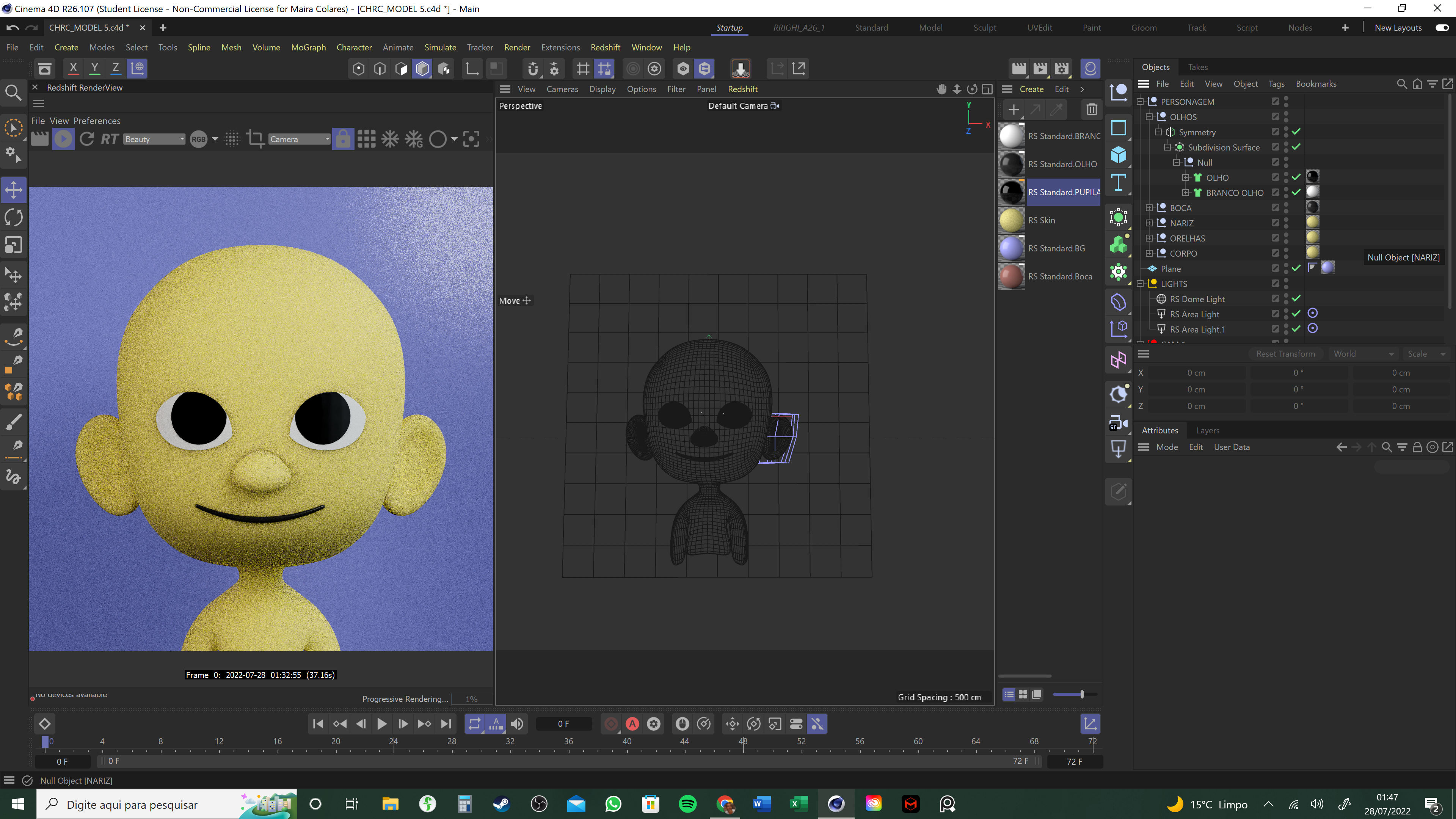Select the Rotate tool in left toolbar

click(14, 218)
